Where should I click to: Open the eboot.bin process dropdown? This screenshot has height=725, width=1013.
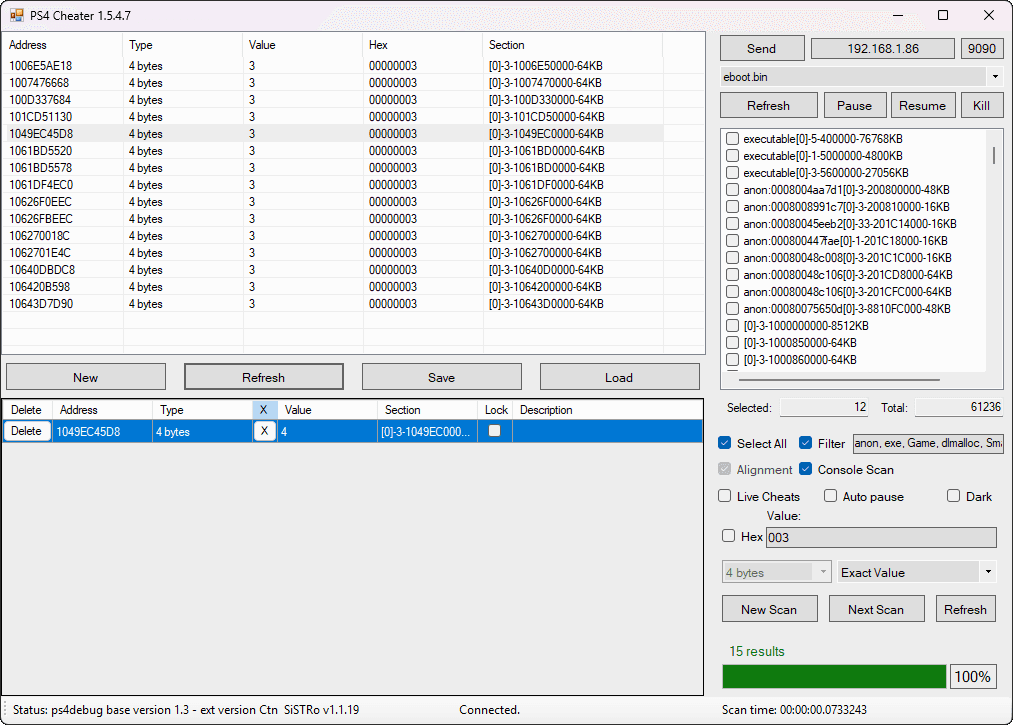[x=995, y=77]
